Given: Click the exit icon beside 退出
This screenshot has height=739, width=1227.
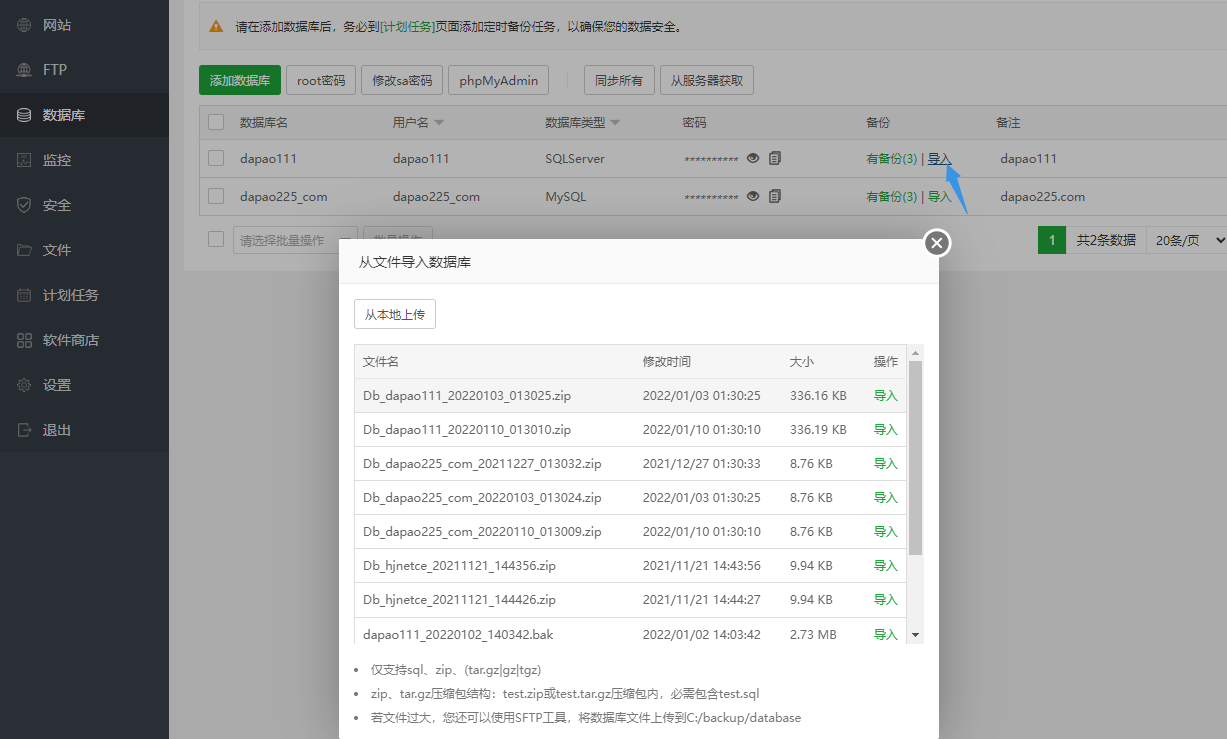Looking at the screenshot, I should click(x=25, y=430).
